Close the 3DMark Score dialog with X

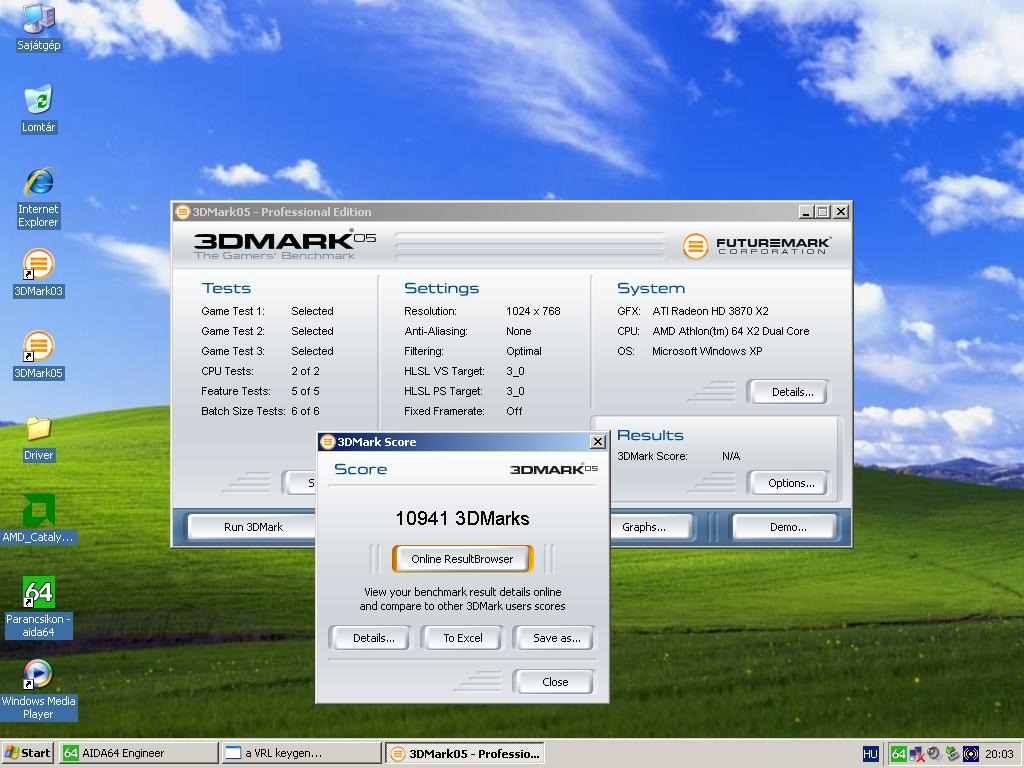598,442
